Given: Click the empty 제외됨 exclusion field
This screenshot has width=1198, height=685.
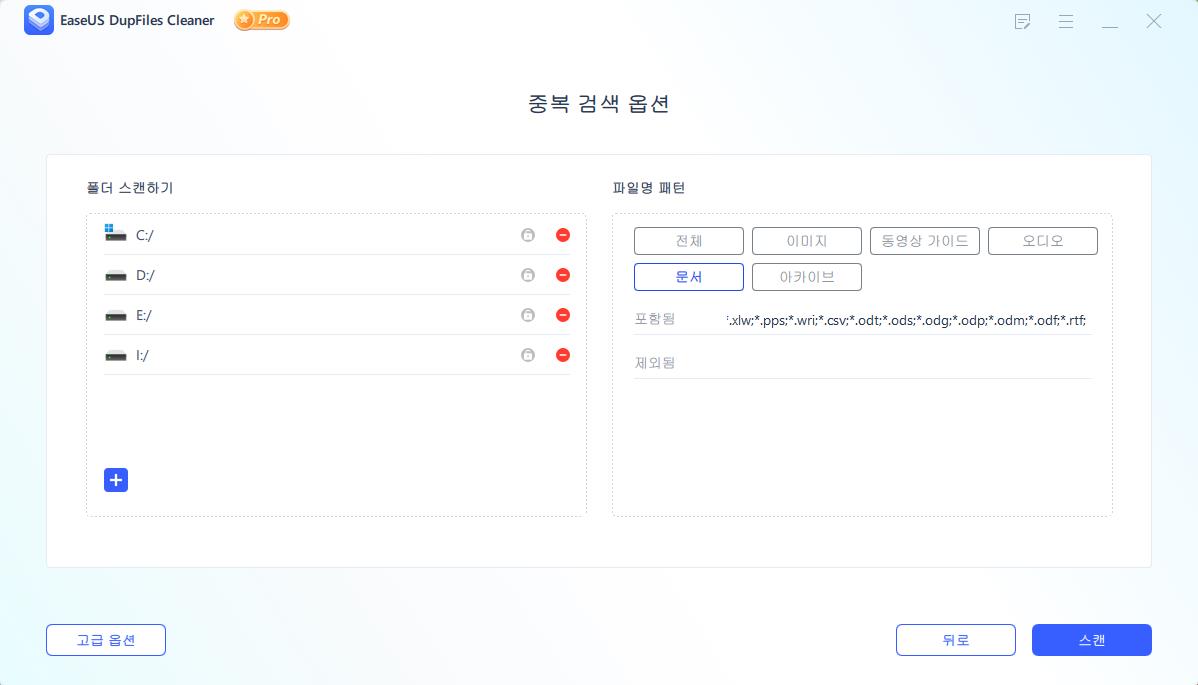Looking at the screenshot, I should (900, 362).
